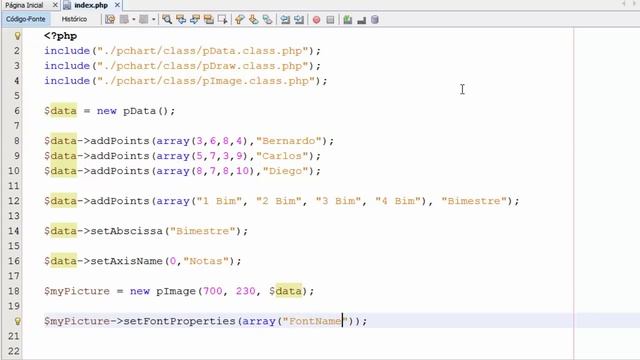Click the "1 Bim" string

tap(219, 201)
